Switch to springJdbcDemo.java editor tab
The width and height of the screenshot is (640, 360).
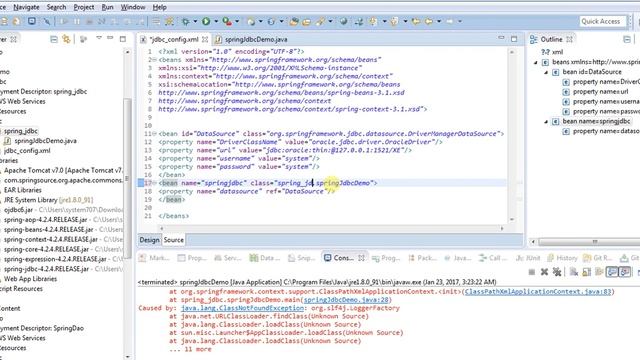pyautogui.click(x=251, y=39)
